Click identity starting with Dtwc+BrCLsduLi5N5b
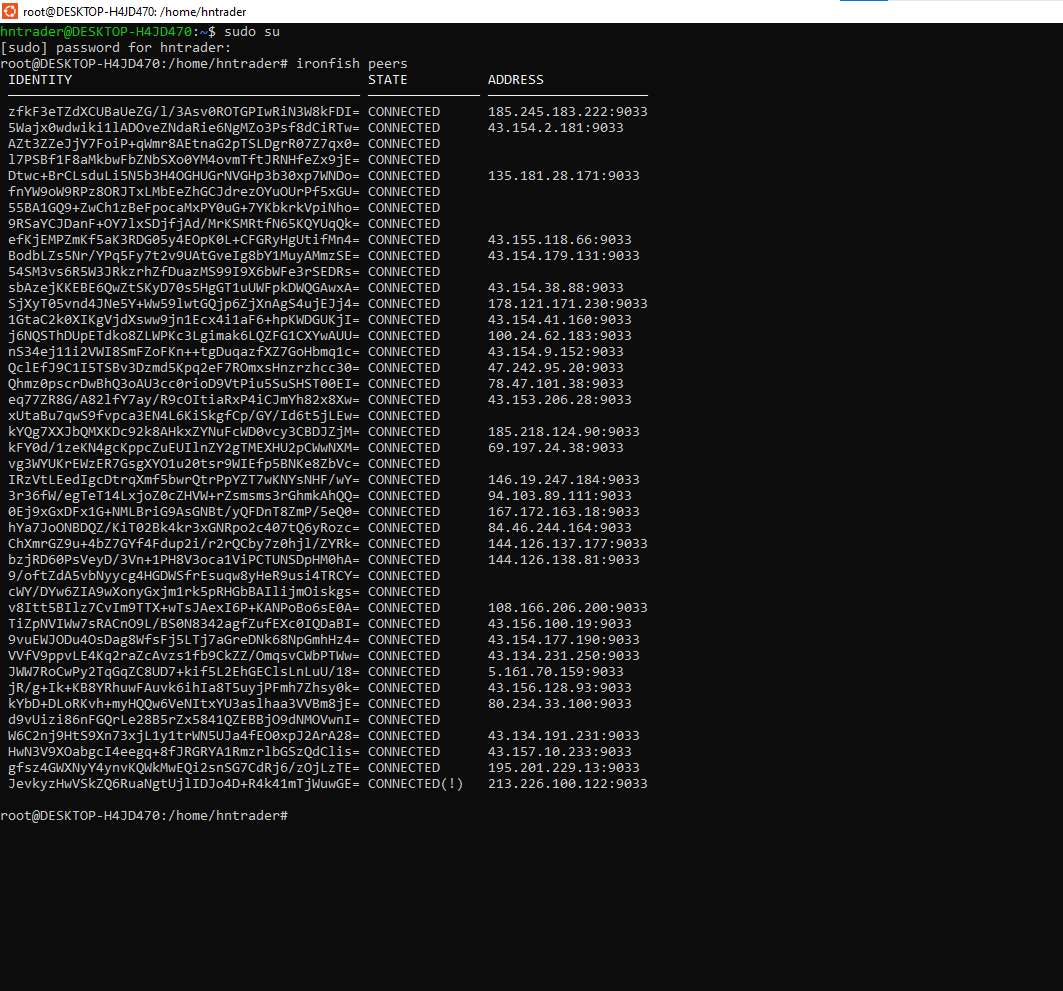1063x991 pixels. click(184, 176)
